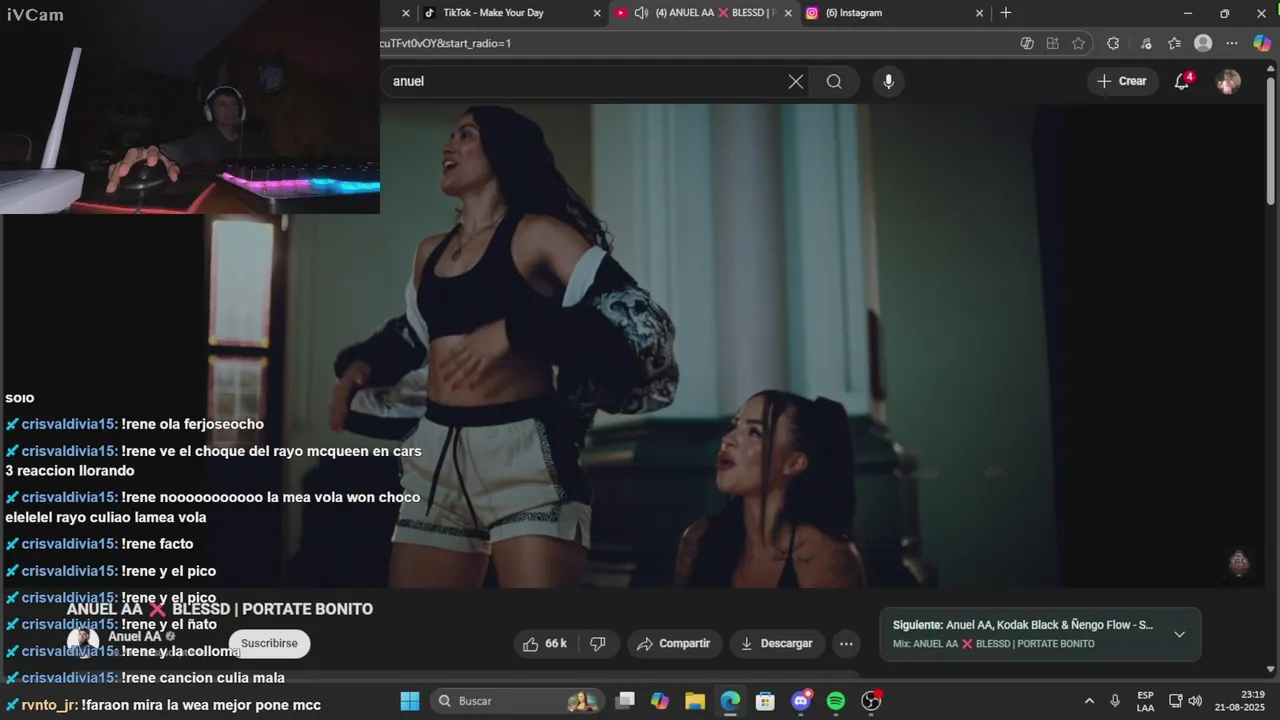Expand the Siguiente mix queue panel
Image resolution: width=1280 pixels, height=720 pixels.
click(x=1179, y=634)
